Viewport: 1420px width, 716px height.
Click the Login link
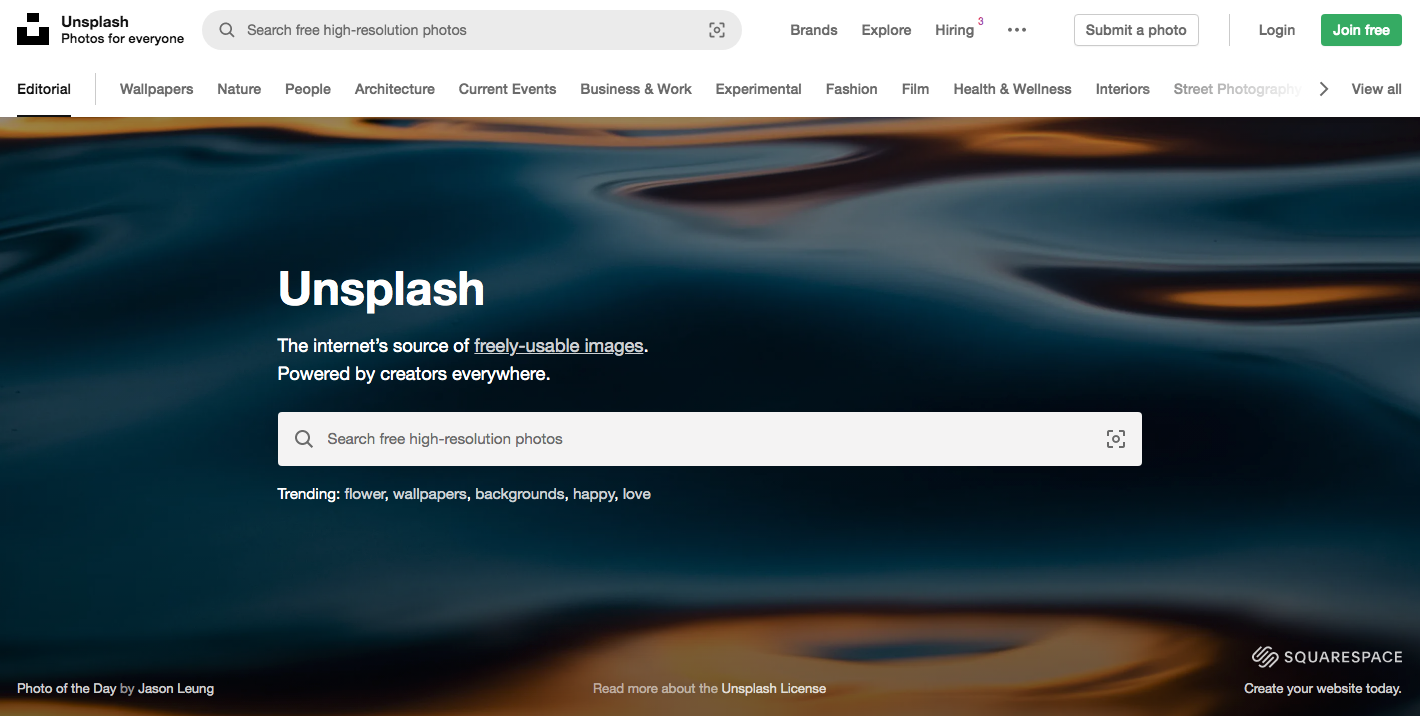(1277, 30)
